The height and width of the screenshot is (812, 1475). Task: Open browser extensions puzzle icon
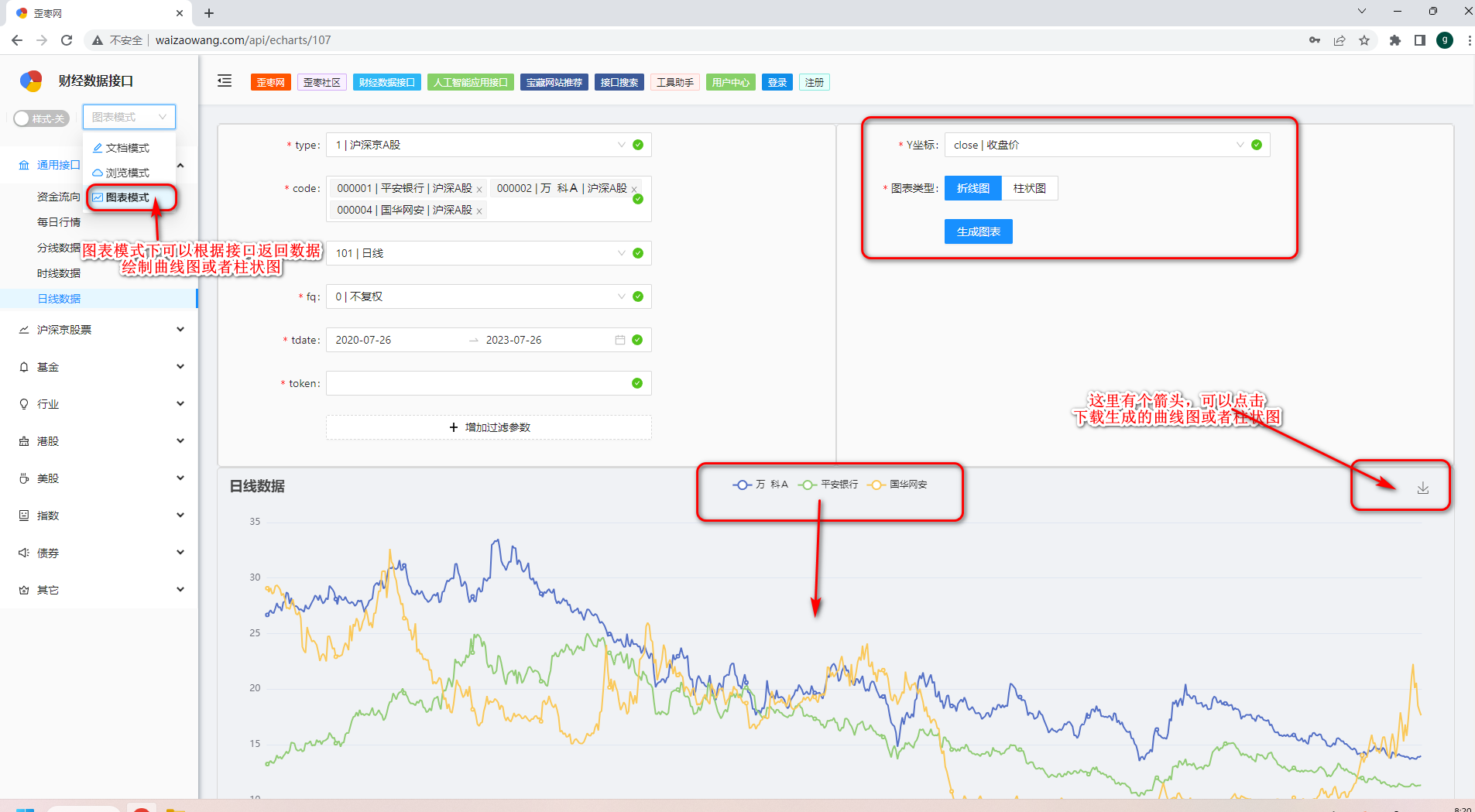[x=1394, y=40]
